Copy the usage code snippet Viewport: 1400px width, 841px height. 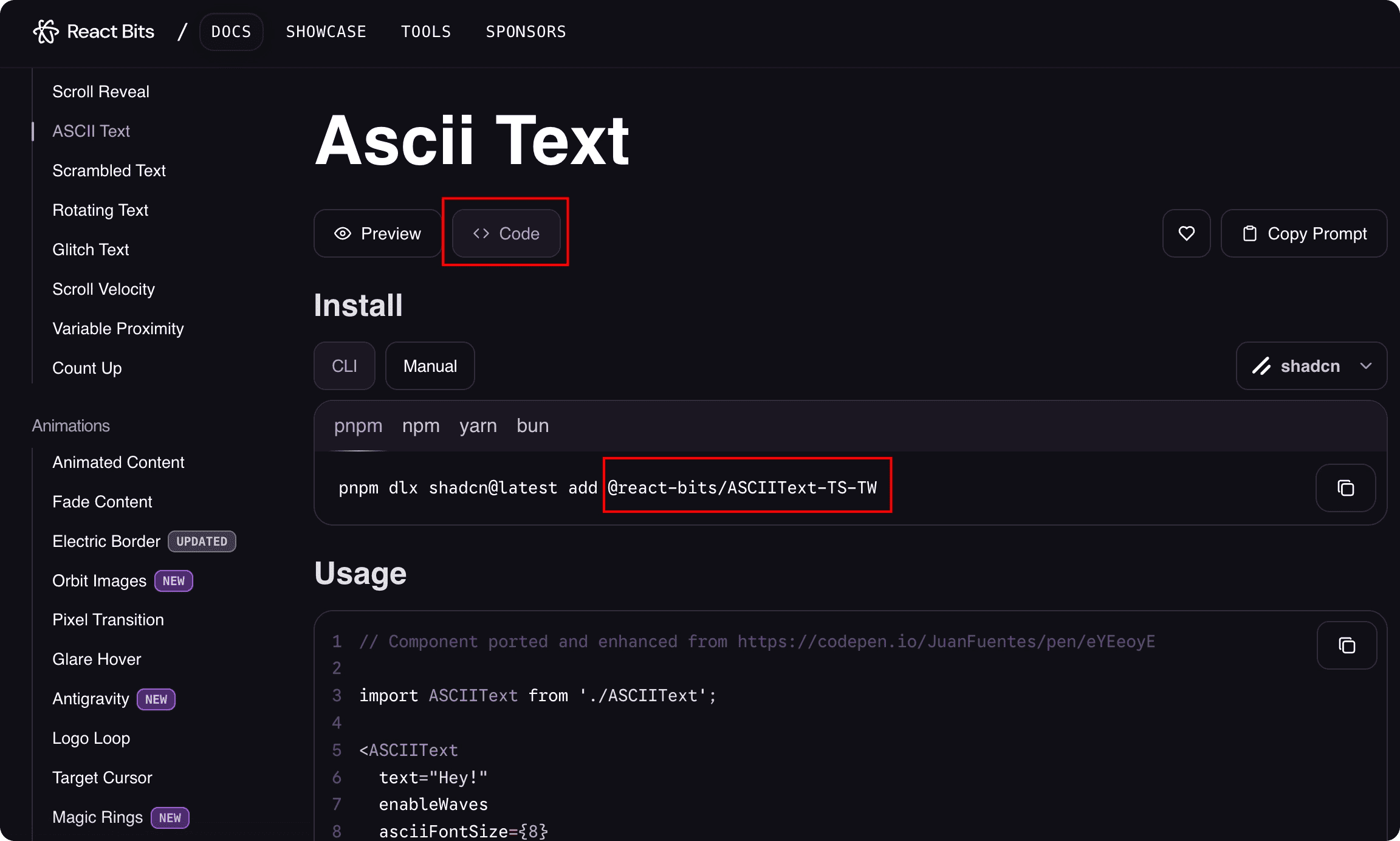1347,645
